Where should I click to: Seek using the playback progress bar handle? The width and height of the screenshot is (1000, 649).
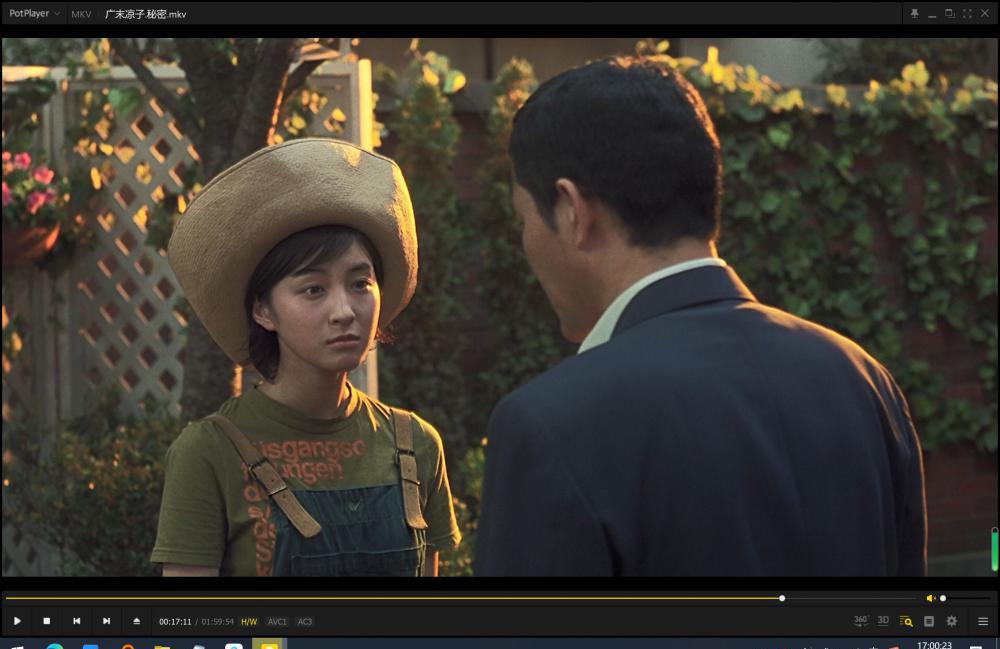point(782,598)
